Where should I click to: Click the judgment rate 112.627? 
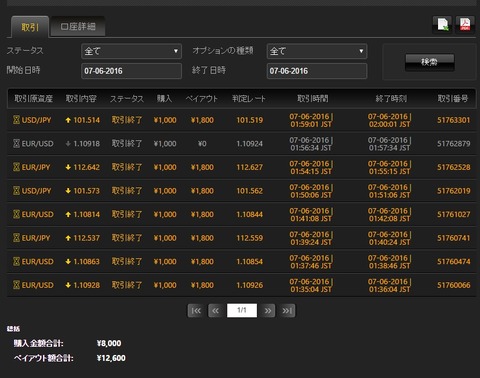(x=250, y=167)
